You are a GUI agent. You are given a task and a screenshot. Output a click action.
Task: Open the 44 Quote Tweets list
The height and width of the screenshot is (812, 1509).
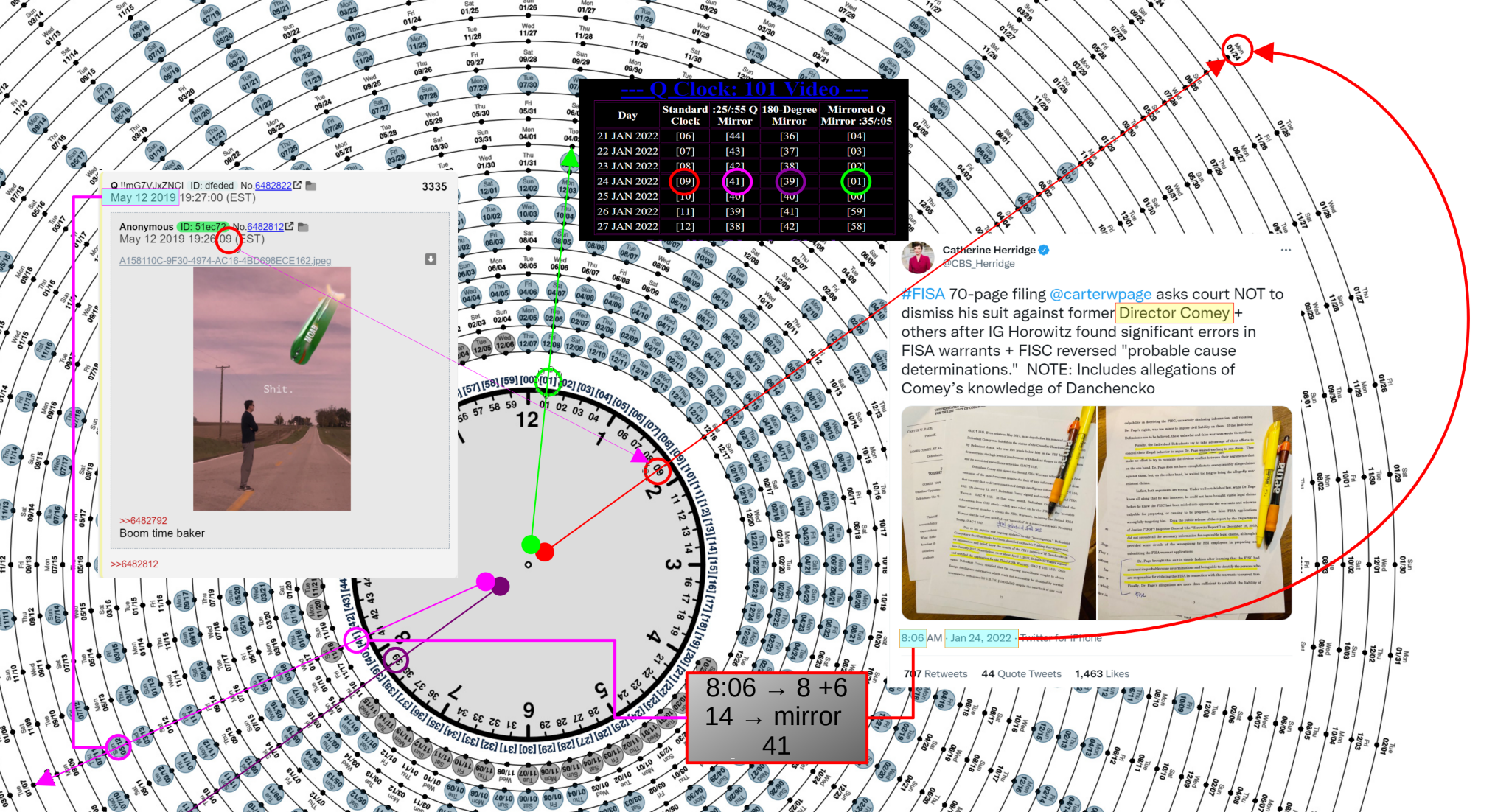(1021, 673)
